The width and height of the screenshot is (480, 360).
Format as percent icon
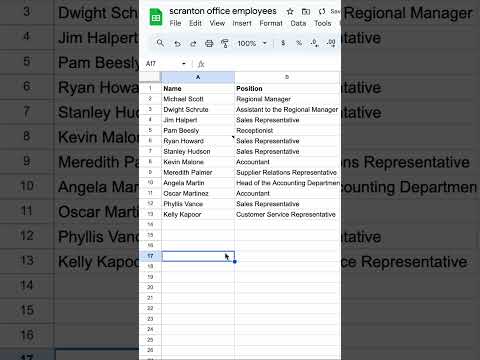point(299,43)
